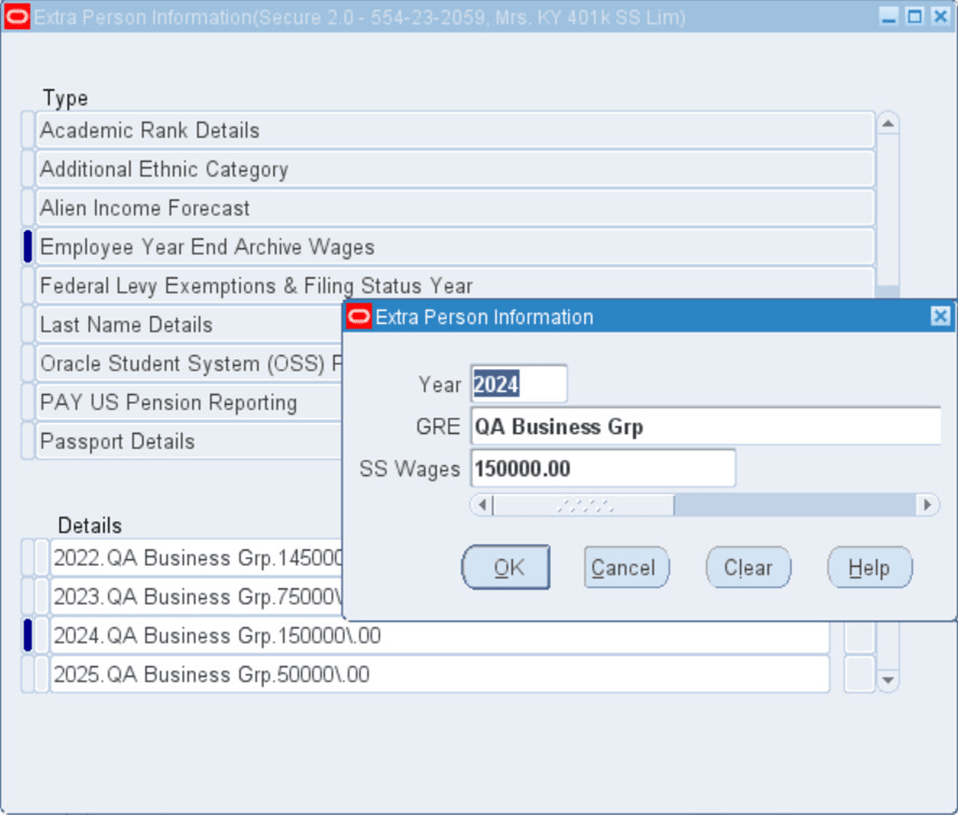Click the record indicator beside Passport Details

27,441
